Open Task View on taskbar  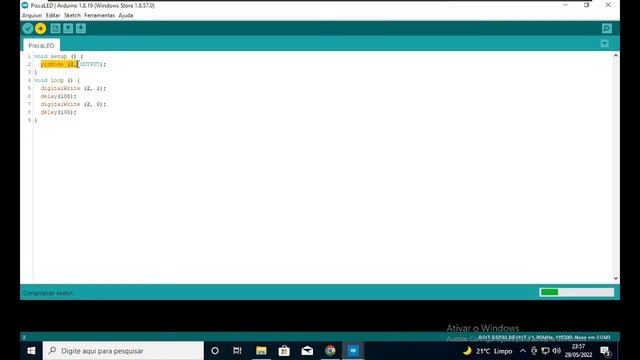pyautogui.click(x=237, y=351)
